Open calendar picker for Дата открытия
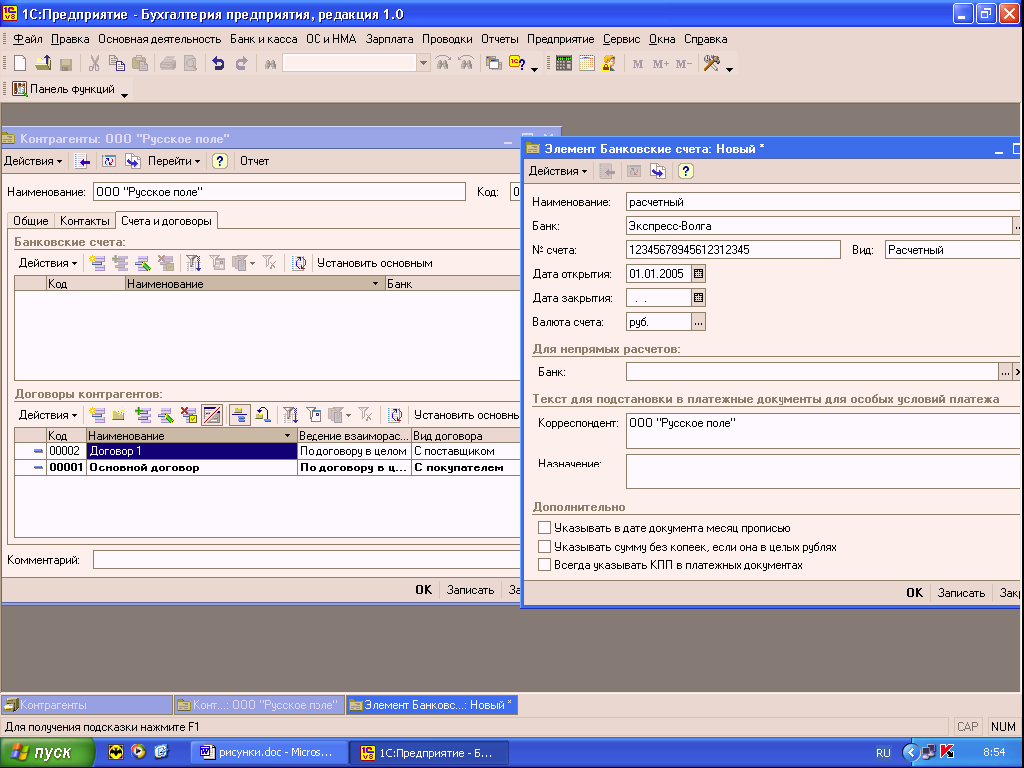Screen dimensions: 1024x768 [699, 273]
